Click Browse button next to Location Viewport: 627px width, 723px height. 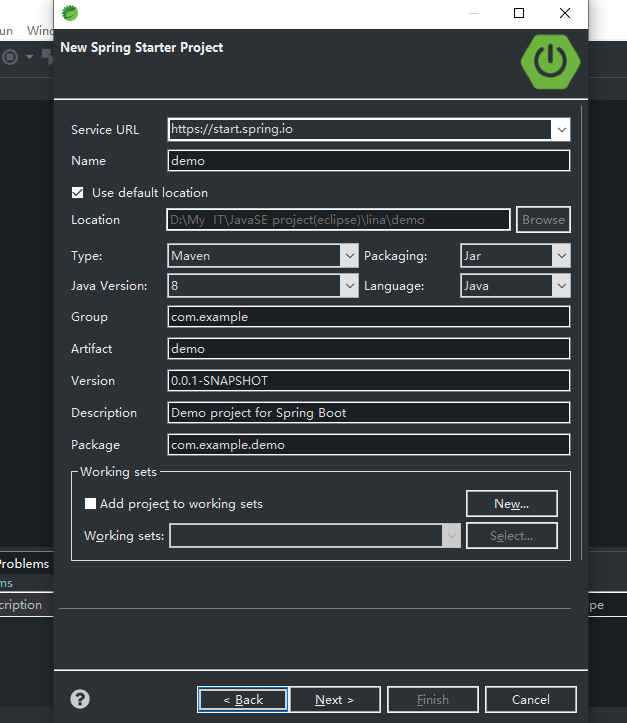(543, 219)
